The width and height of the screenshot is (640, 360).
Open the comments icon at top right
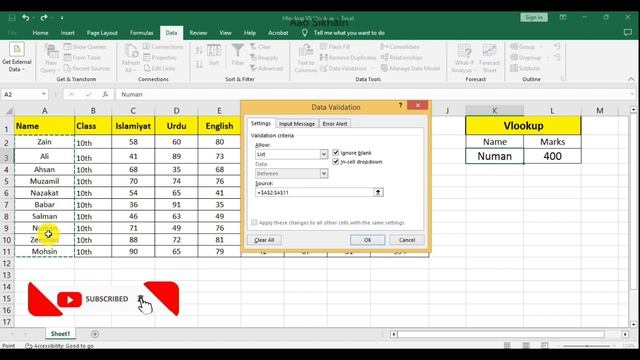628,33
